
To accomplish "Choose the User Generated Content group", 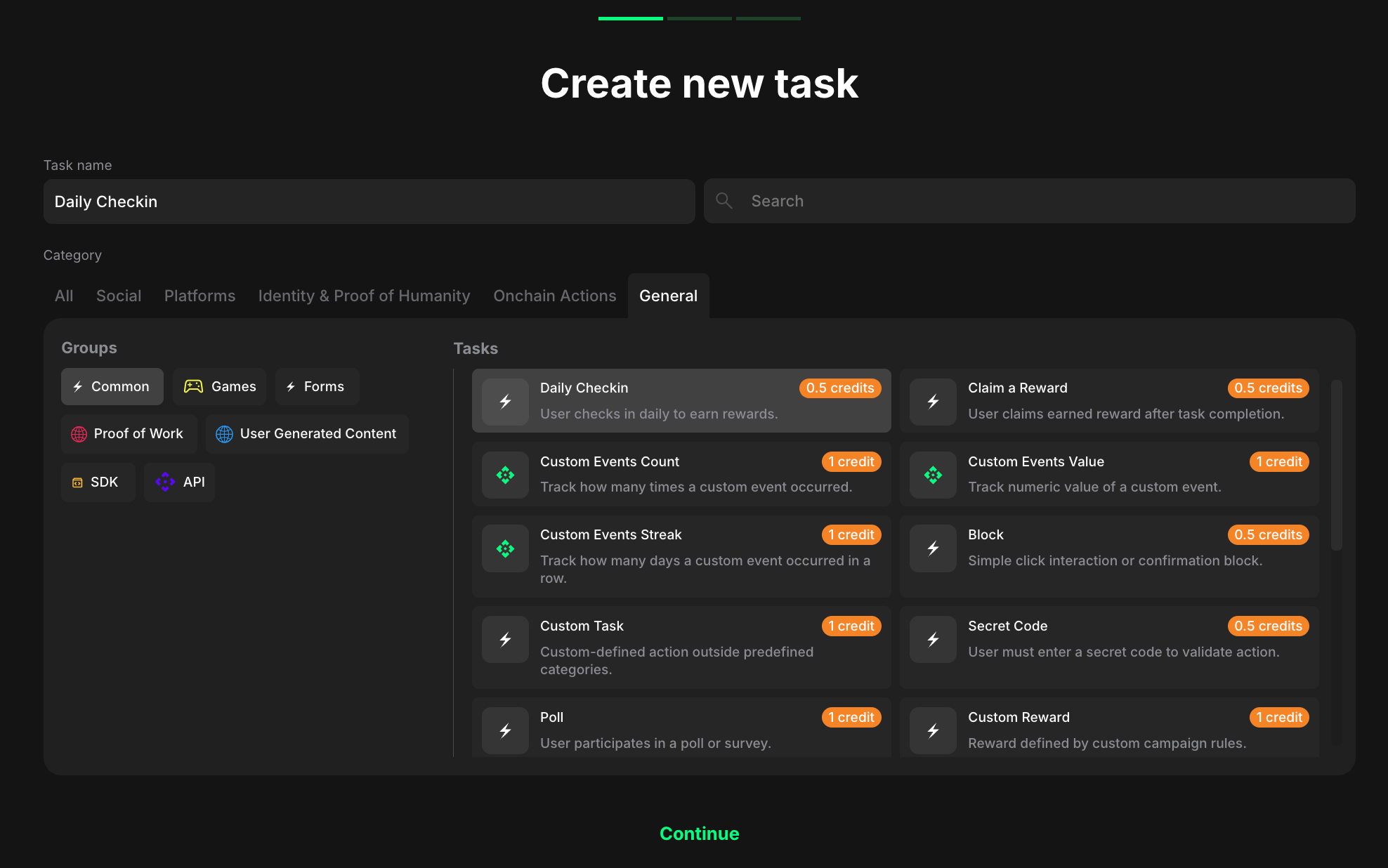I will pyautogui.click(x=307, y=434).
